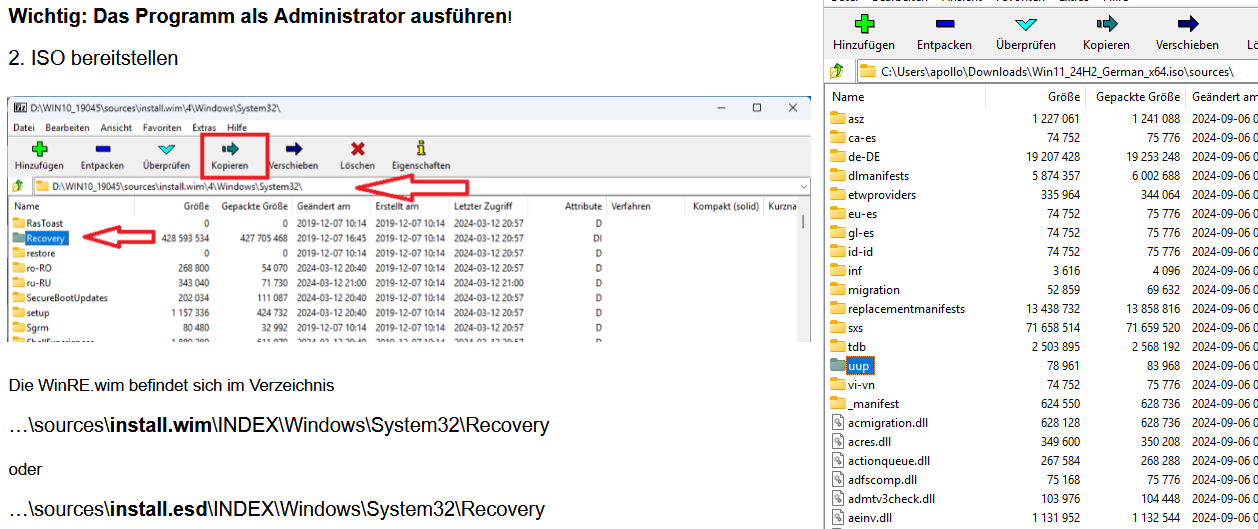Click WIN10_19045 install.wim address field
1258x529 pixels.
pyautogui.click(x=421, y=186)
